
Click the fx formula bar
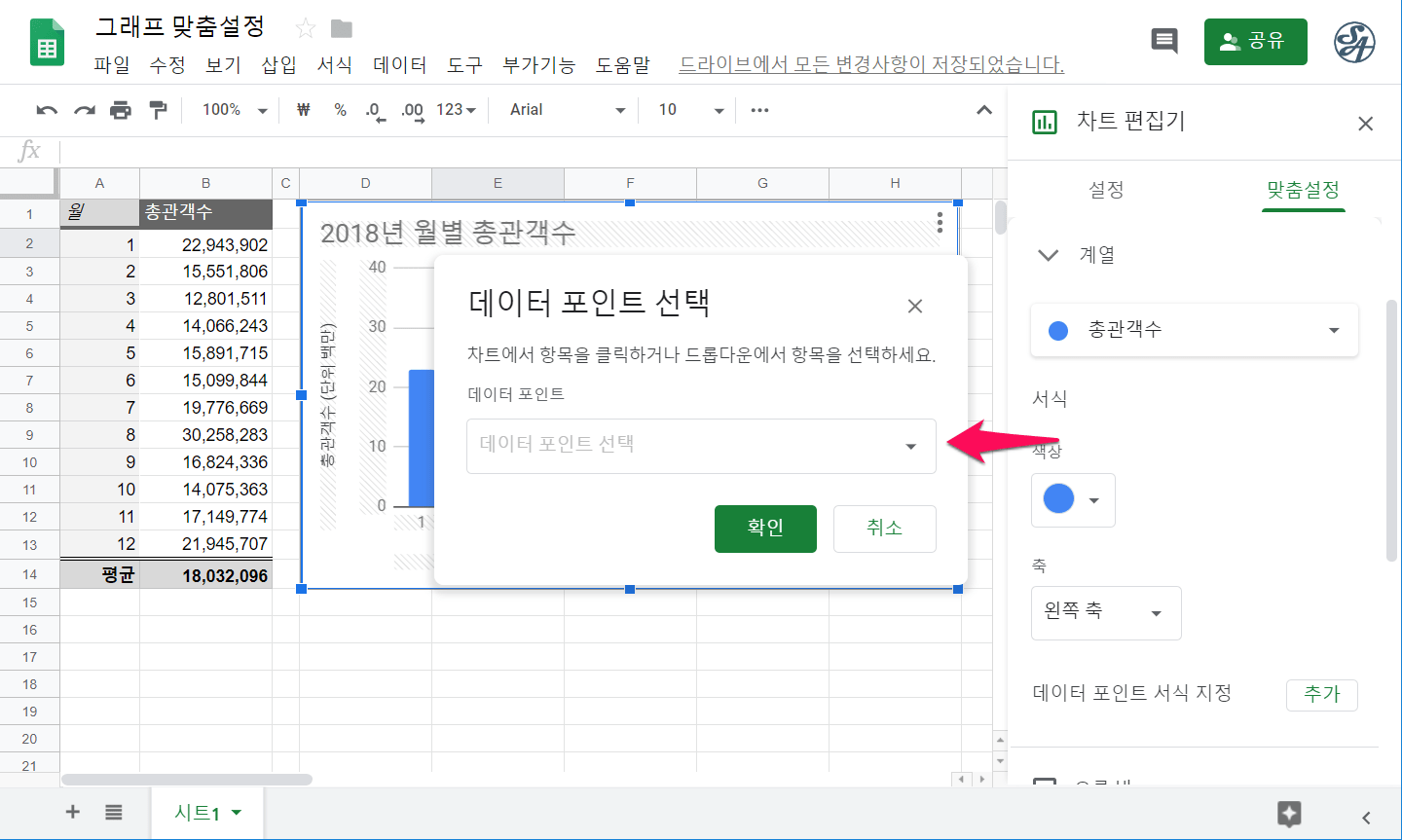point(30,151)
